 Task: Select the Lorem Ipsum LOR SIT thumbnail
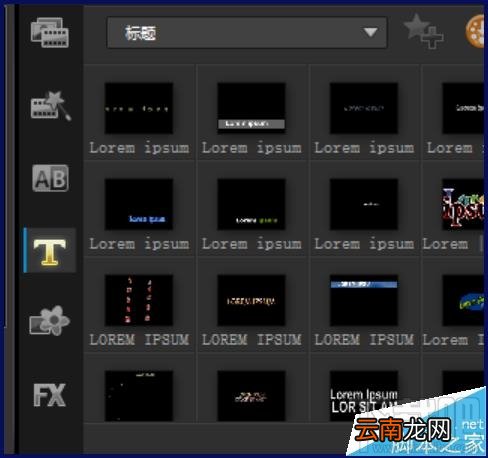click(364, 396)
